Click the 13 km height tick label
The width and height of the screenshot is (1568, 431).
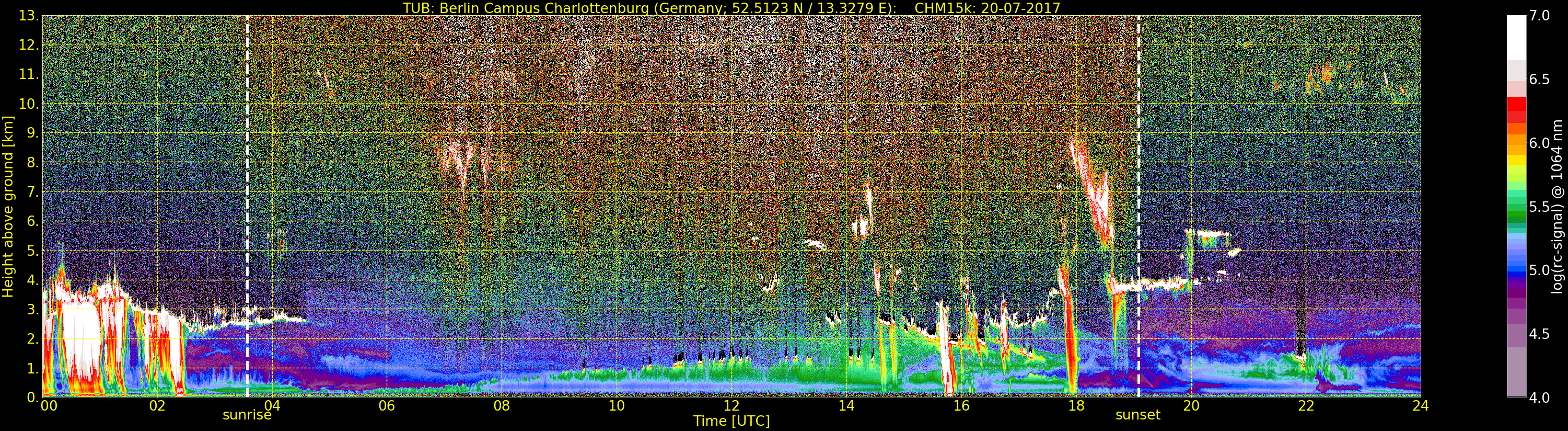tap(28, 15)
